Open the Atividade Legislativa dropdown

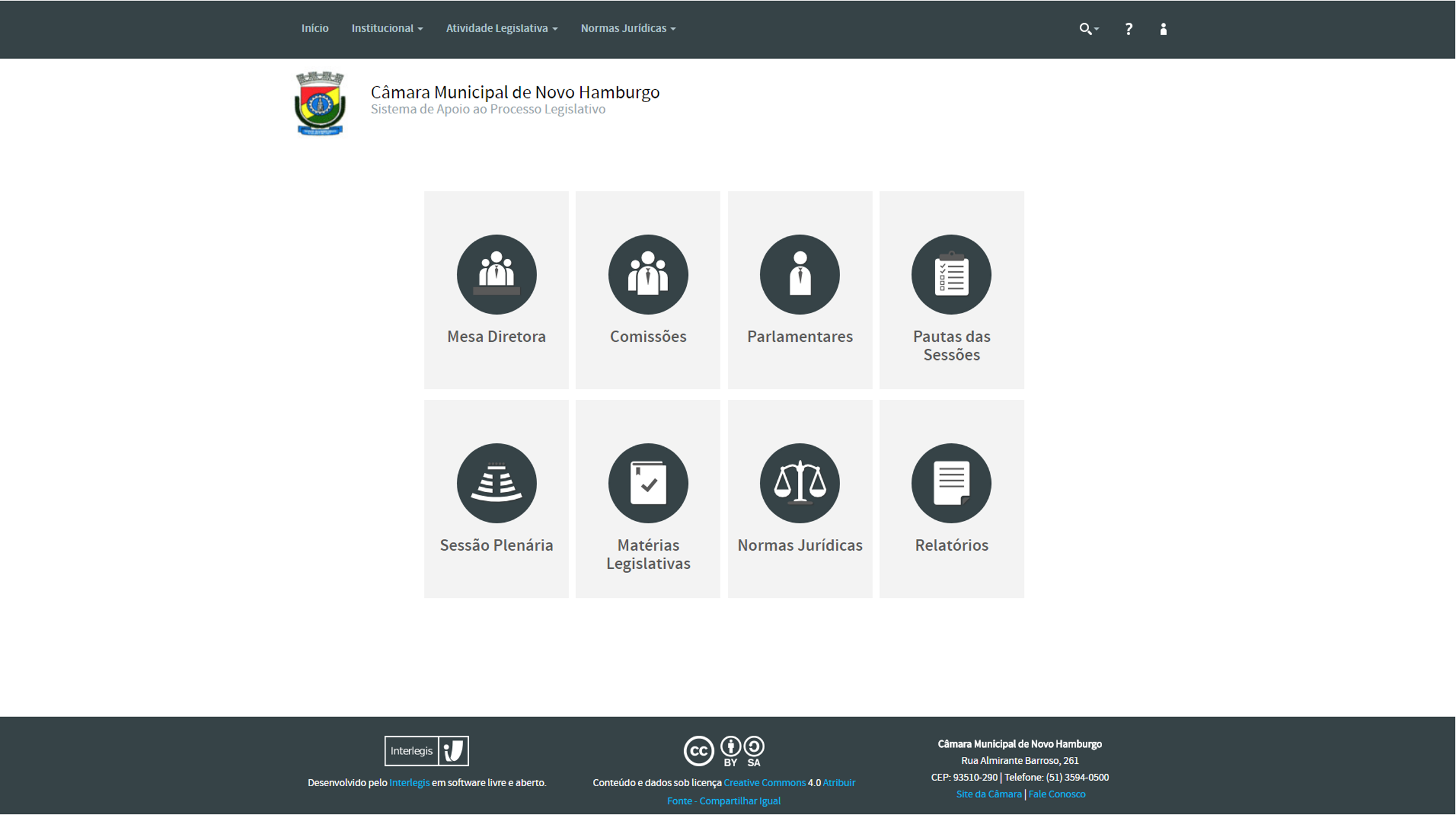[x=501, y=28]
